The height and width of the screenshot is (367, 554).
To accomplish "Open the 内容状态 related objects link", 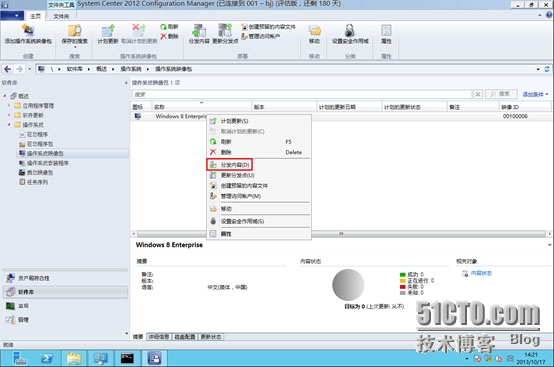I will pos(481,273).
